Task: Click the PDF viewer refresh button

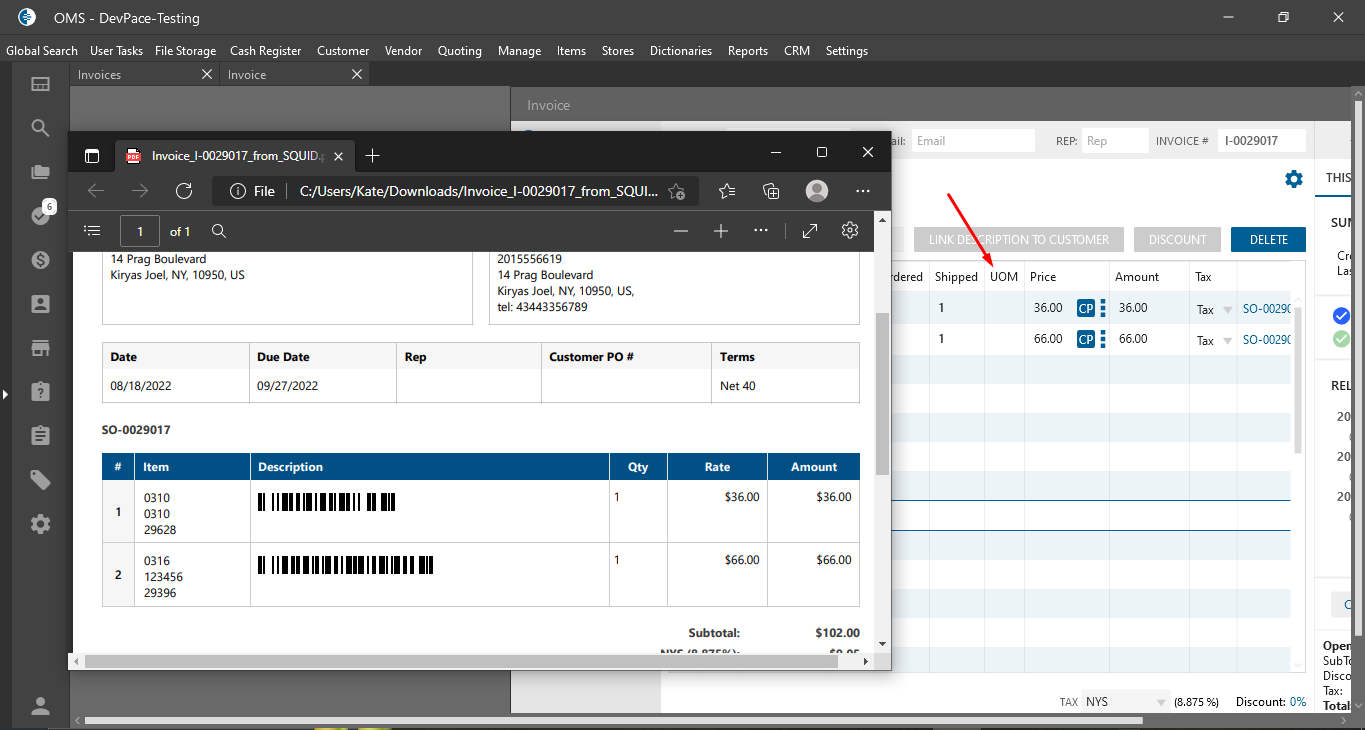Action: click(184, 191)
